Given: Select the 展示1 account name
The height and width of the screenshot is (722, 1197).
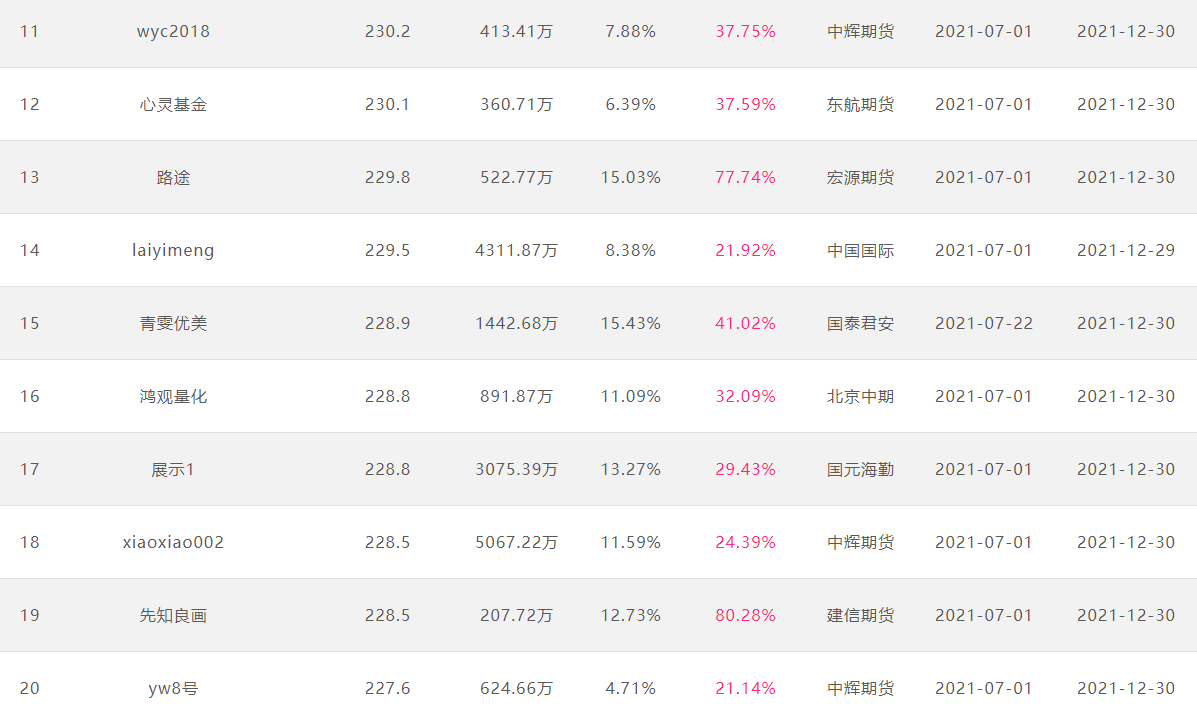Looking at the screenshot, I should (x=173, y=469).
